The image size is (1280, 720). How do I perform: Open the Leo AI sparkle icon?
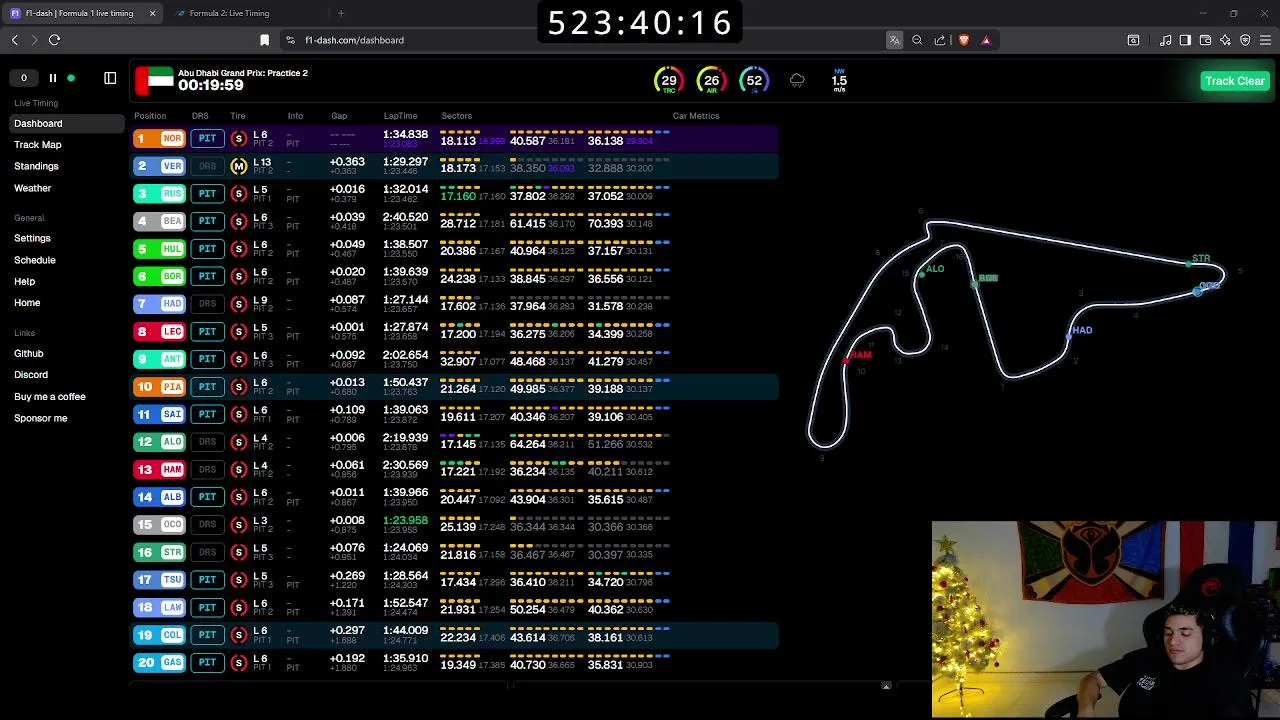1225,40
